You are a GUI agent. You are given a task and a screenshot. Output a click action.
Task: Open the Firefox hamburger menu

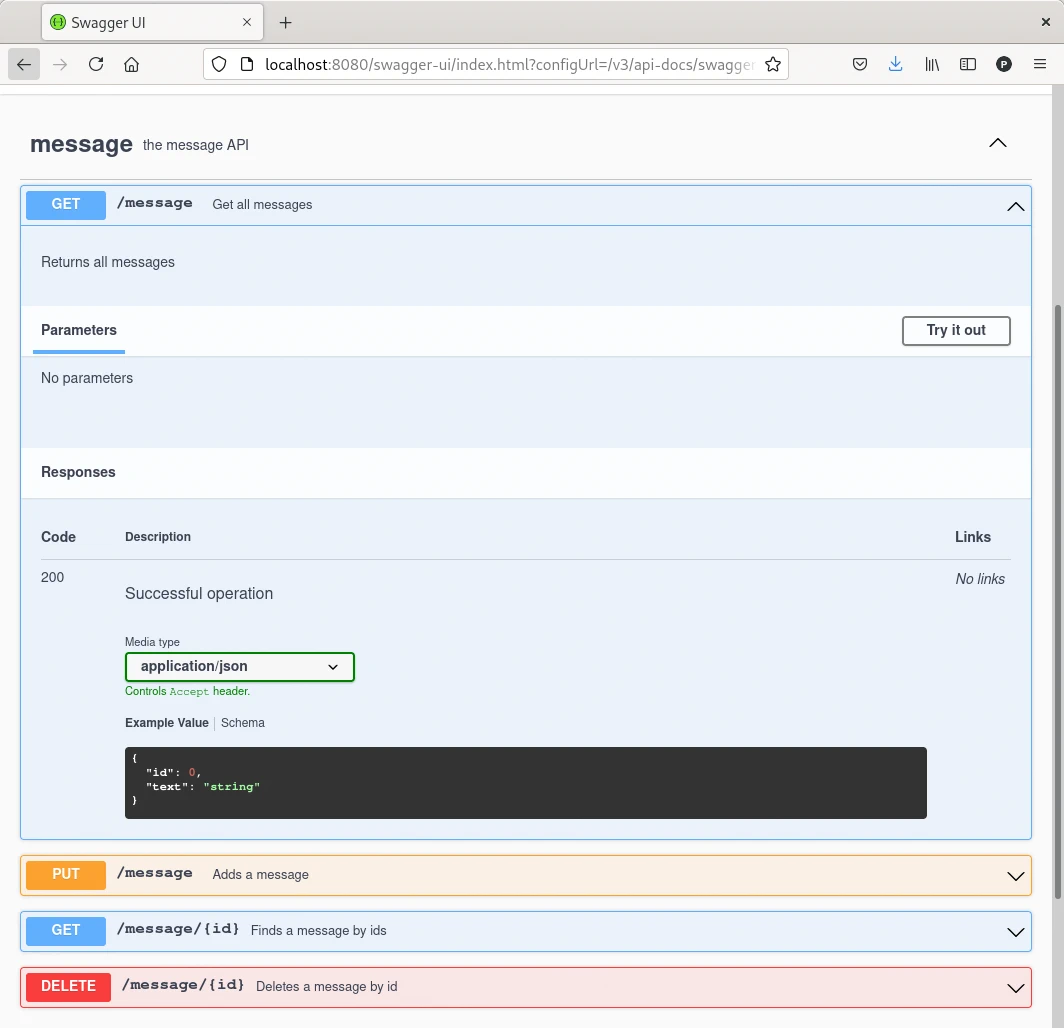[1039, 64]
